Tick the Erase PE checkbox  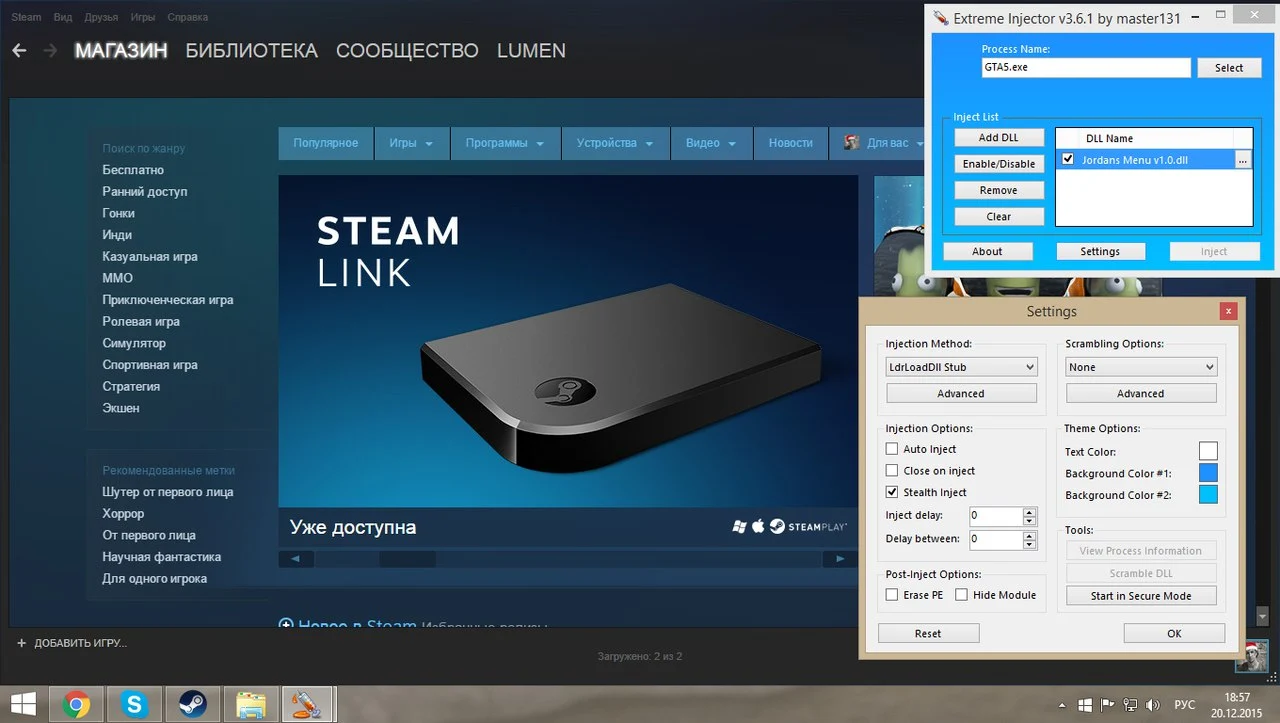pos(892,595)
